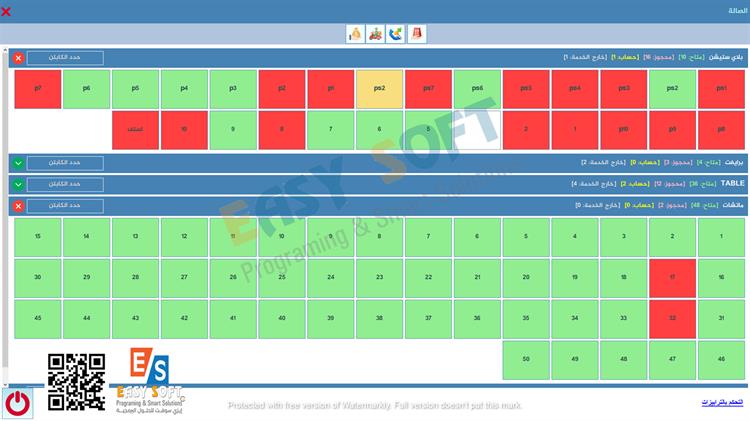Select ماتشات tile 31
This screenshot has height=421, width=750.
tap(721, 319)
